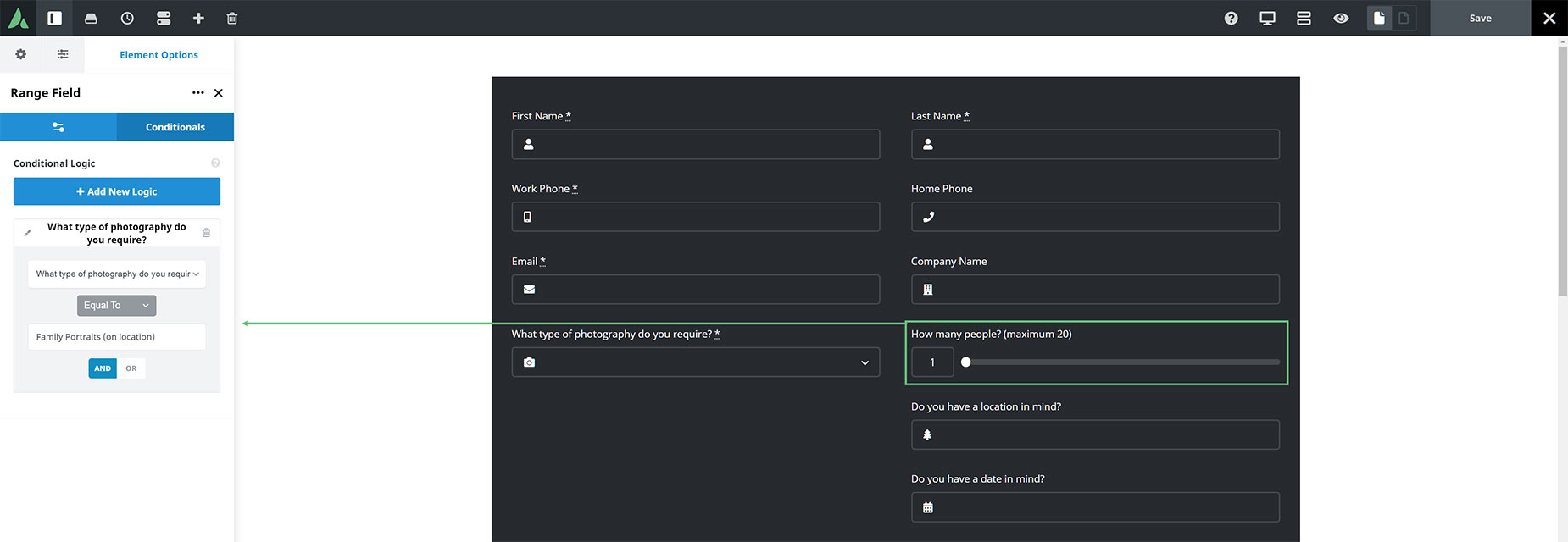Open the photography type dropdown in form
Screen dimensions: 1568x542
coord(696,362)
